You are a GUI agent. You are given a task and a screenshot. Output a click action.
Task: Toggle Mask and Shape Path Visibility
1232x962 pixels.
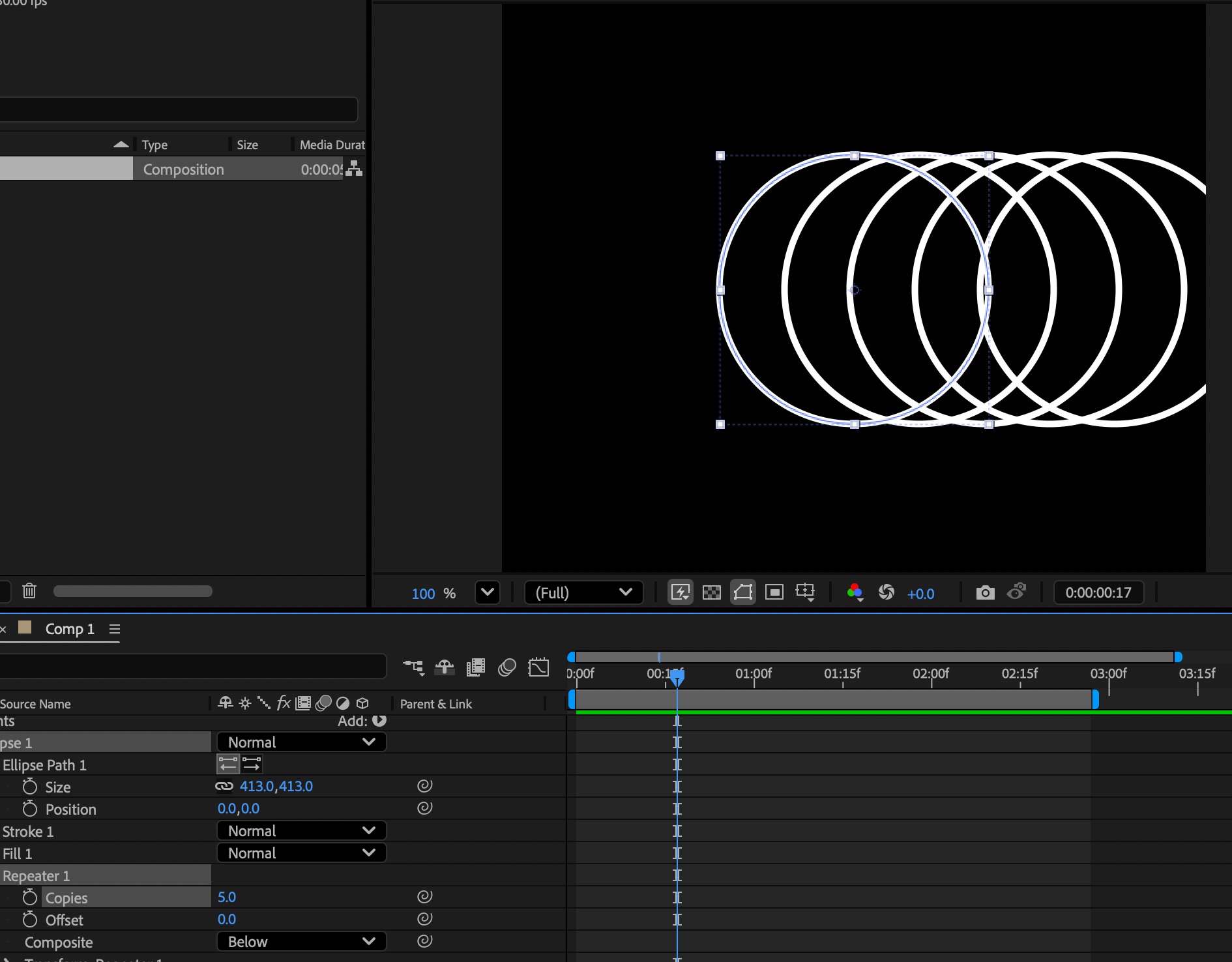point(742,592)
